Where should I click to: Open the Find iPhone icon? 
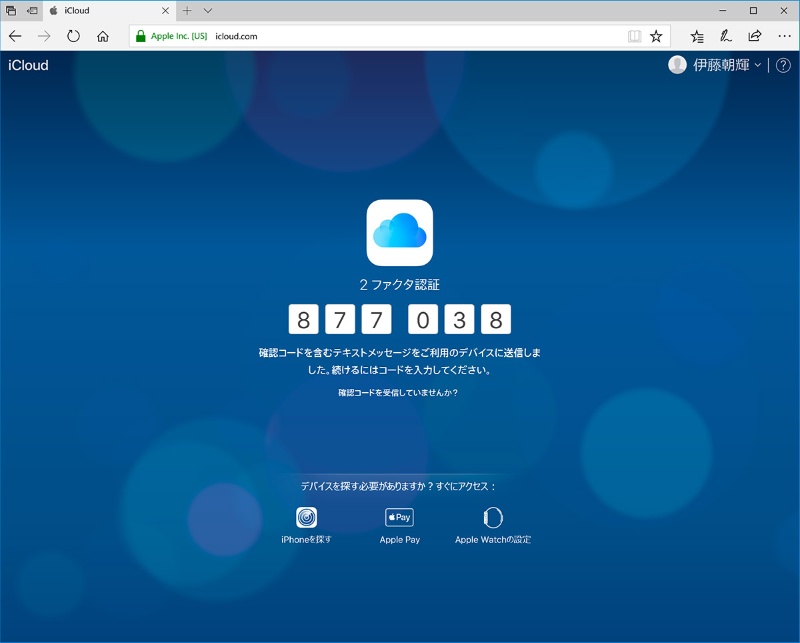[306, 517]
